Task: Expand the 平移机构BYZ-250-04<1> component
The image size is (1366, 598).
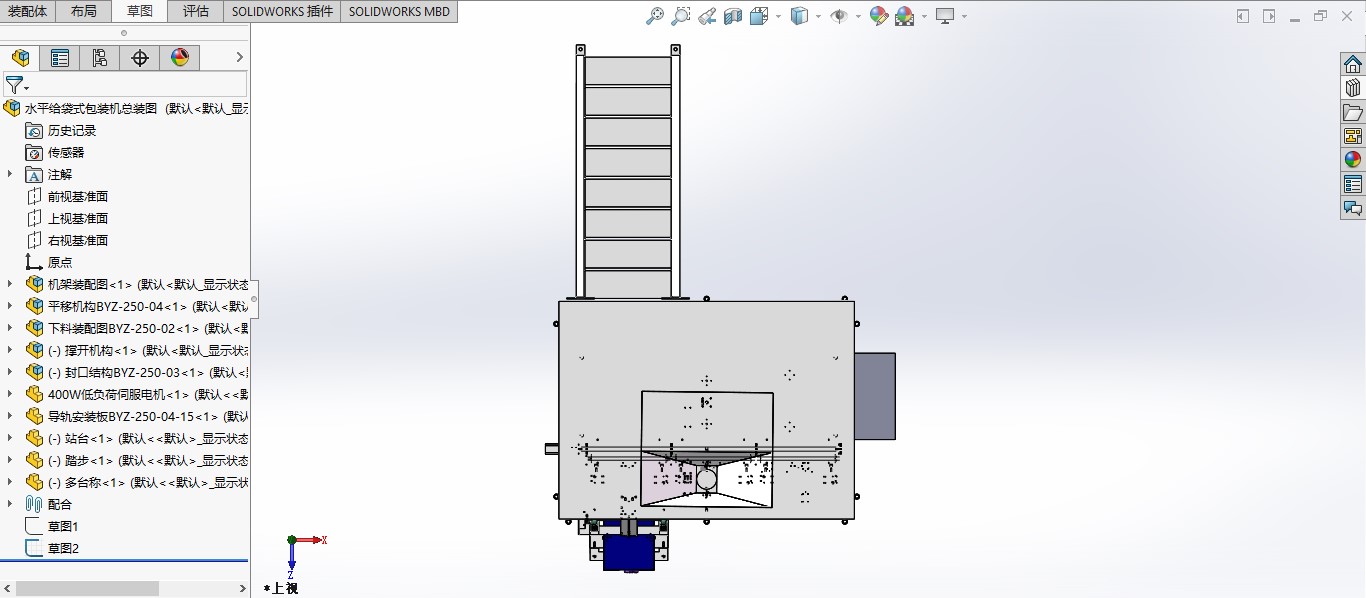Action: tap(10, 306)
